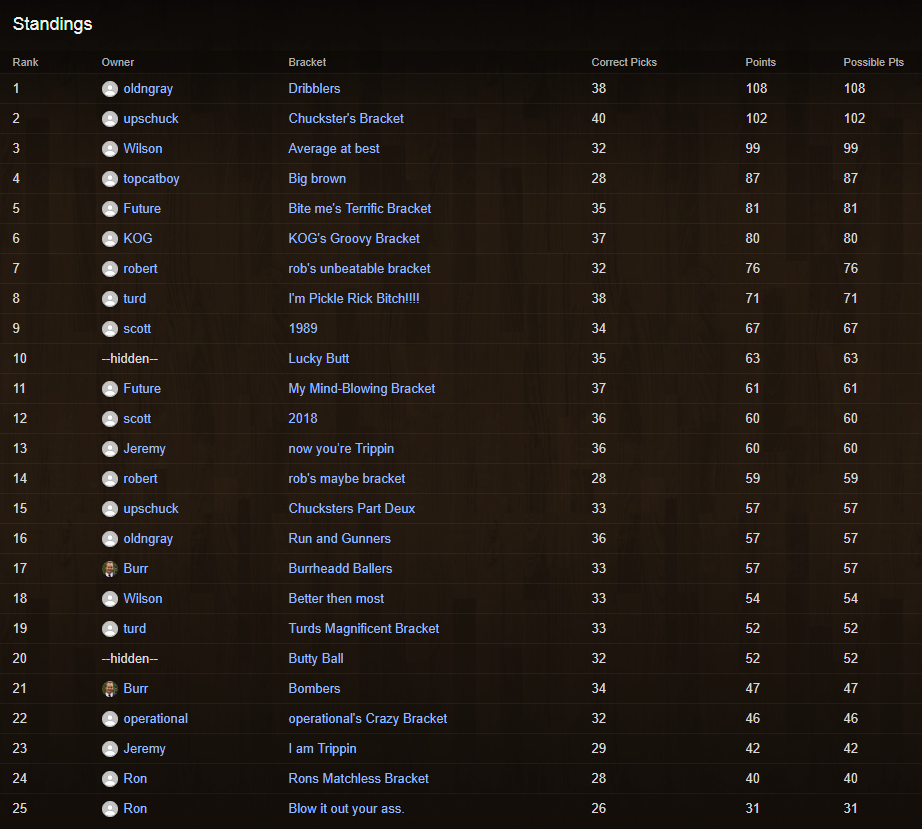Open My Mind-Blowing Bracket
922x829 pixels.
click(362, 388)
